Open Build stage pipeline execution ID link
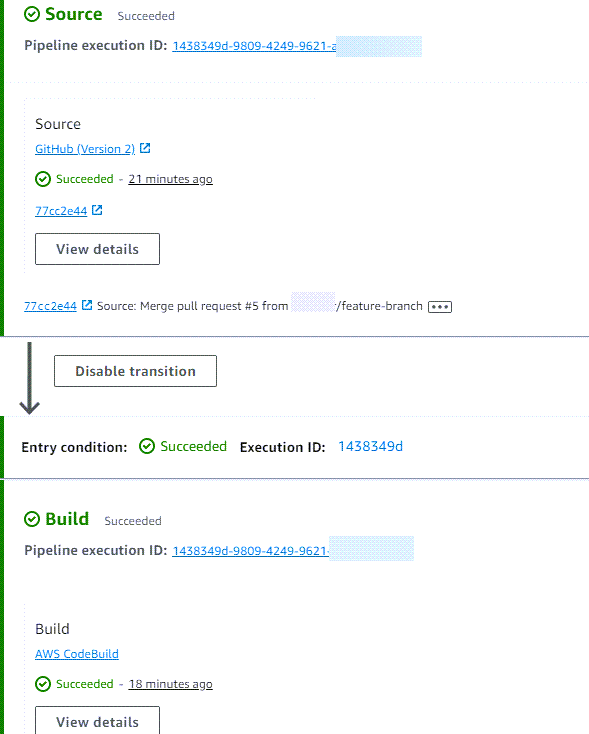 tap(250, 551)
